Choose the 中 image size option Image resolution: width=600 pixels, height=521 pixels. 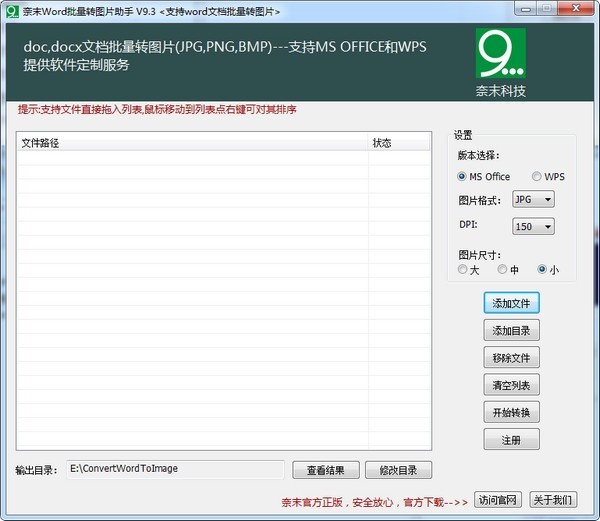[502, 269]
